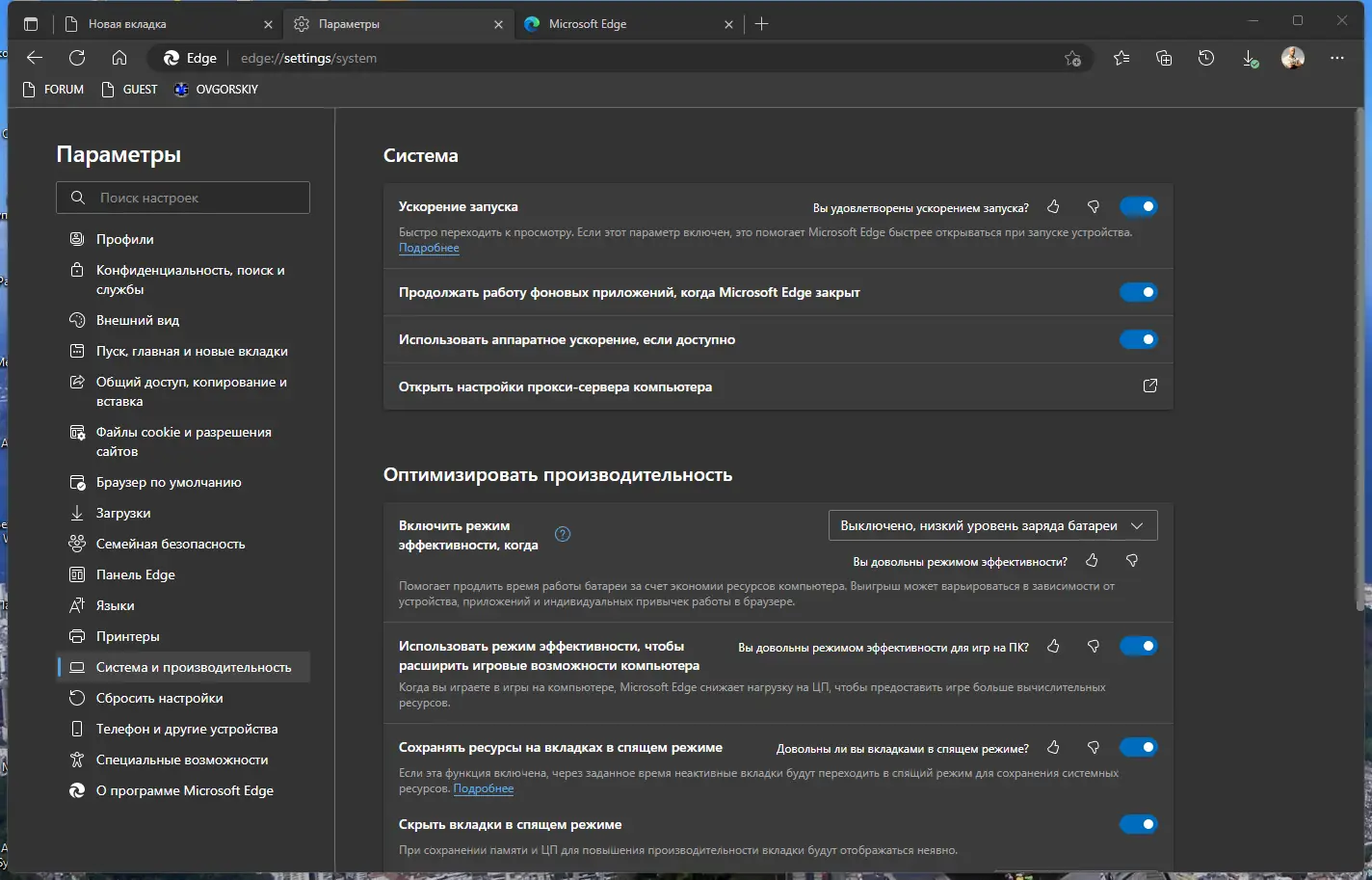Viewport: 1372px width, 880px height.
Task: Toggle Продолжать работу фоновых приложений switch
Action: pos(1138,292)
